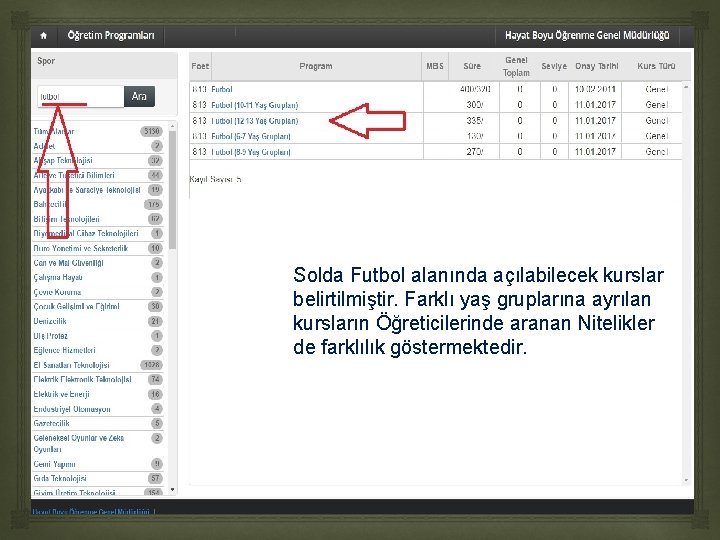Select Büro Yönetimi ve Sekreterlik category
The image size is (720, 540).
click(x=81, y=248)
